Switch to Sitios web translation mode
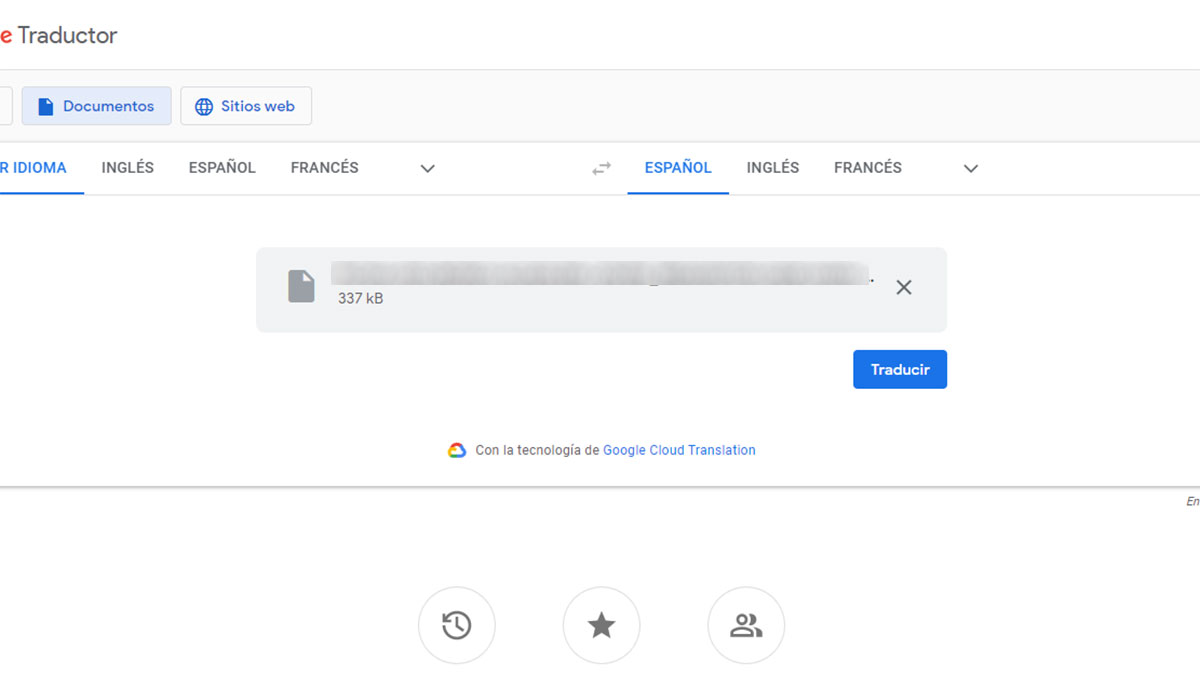This screenshot has width=1200, height=675. pyautogui.click(x=246, y=106)
